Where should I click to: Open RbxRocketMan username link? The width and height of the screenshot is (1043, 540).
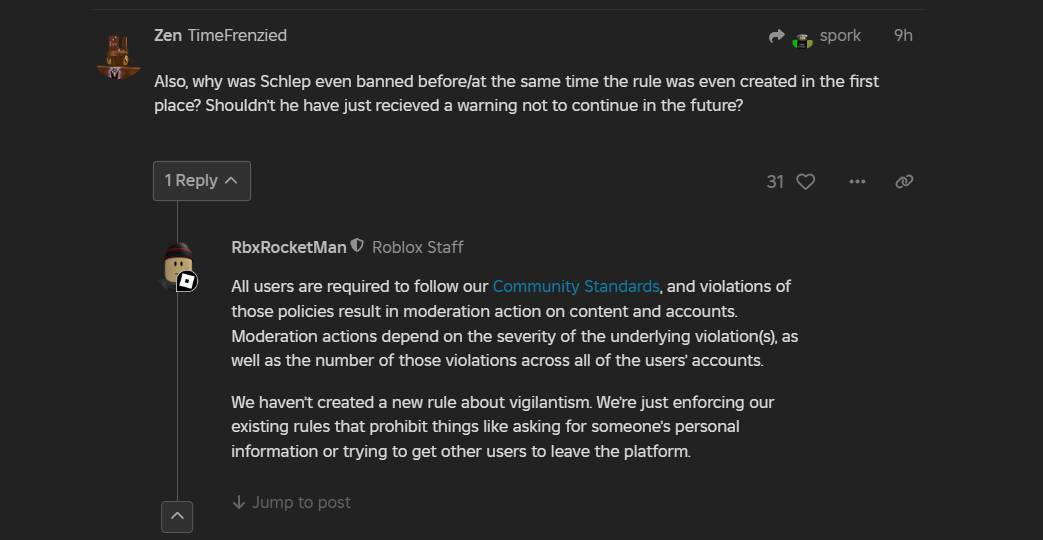[289, 247]
